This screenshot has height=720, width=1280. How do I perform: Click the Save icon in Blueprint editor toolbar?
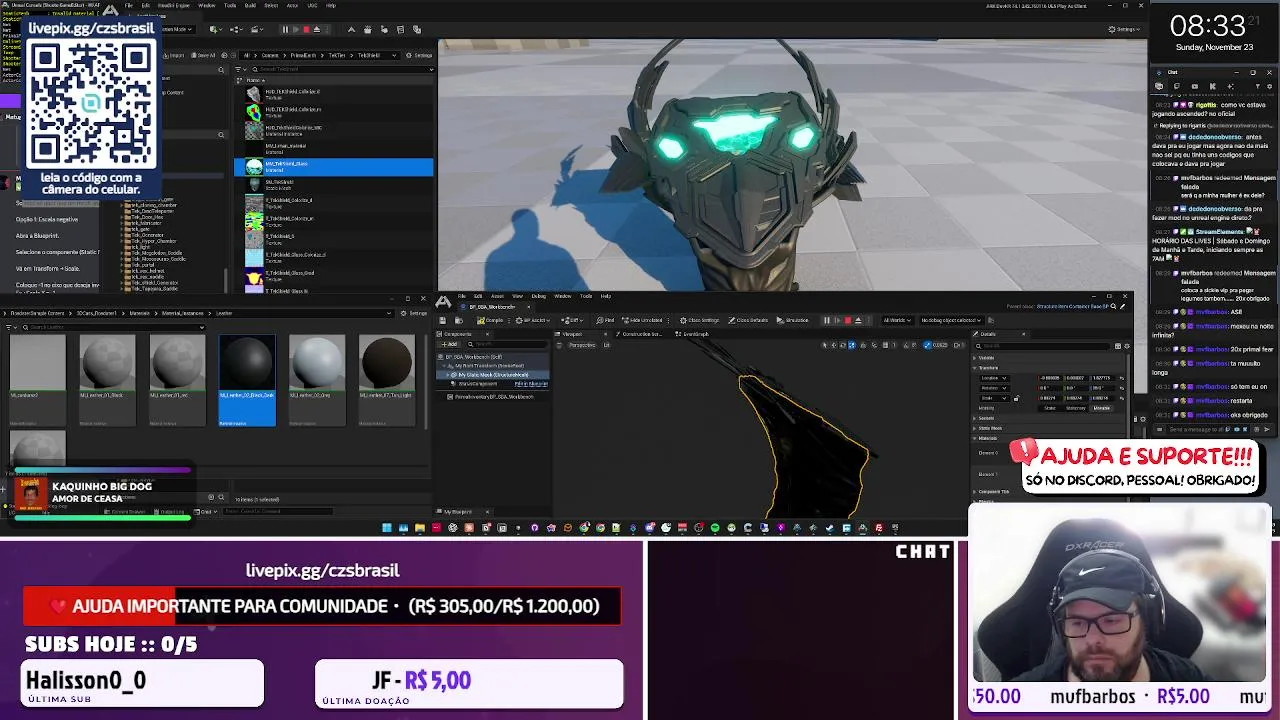tap(443, 320)
